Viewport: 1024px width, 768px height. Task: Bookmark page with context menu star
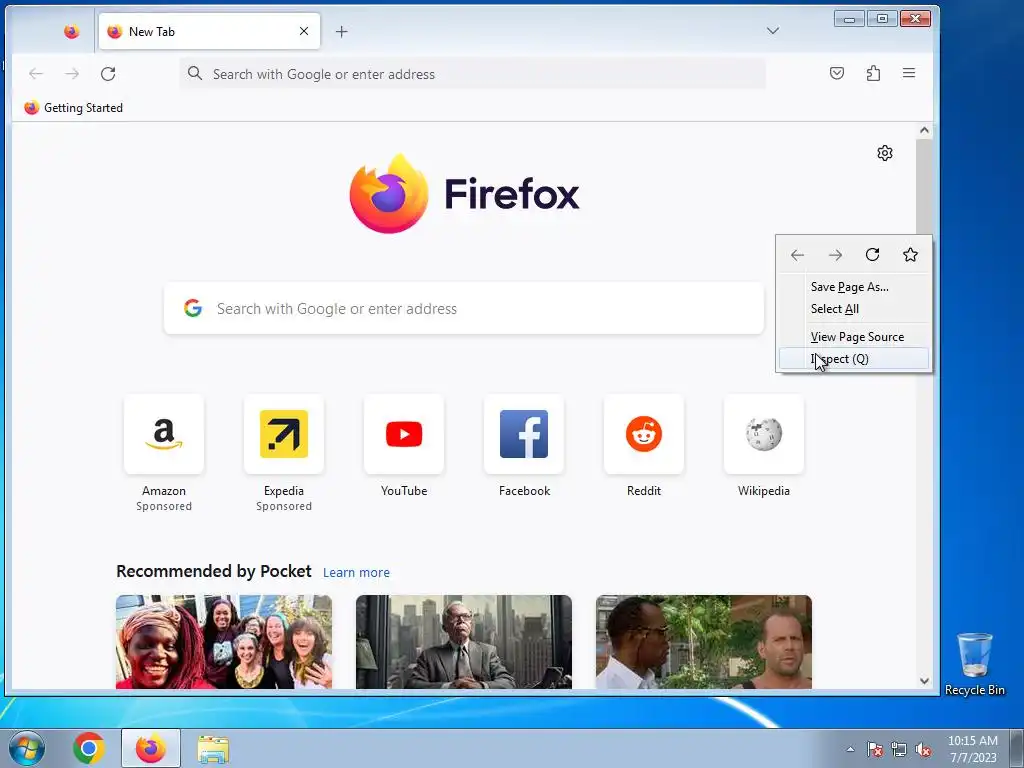(910, 255)
